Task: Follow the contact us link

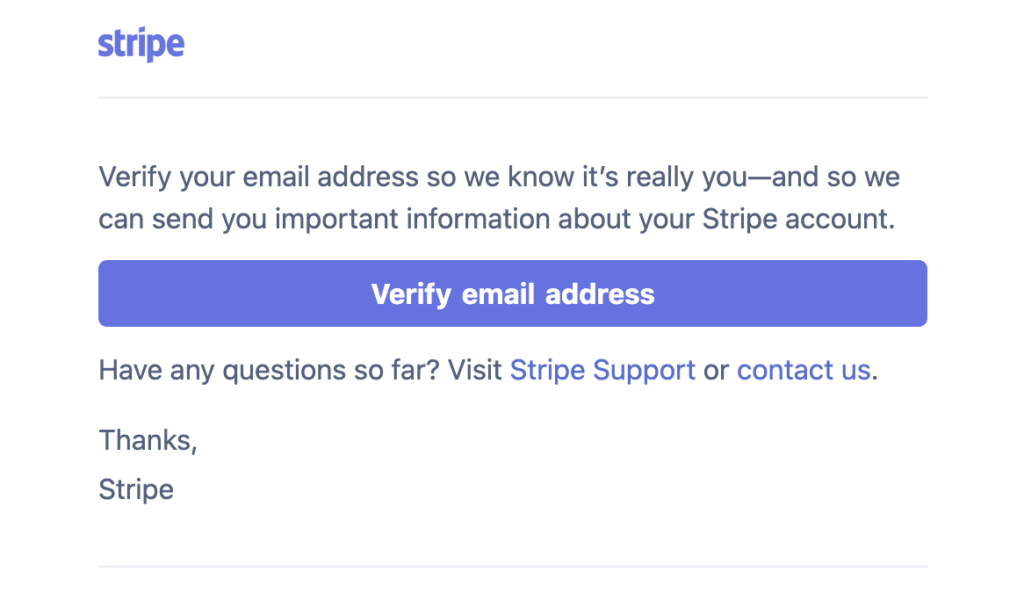Action: tap(803, 370)
